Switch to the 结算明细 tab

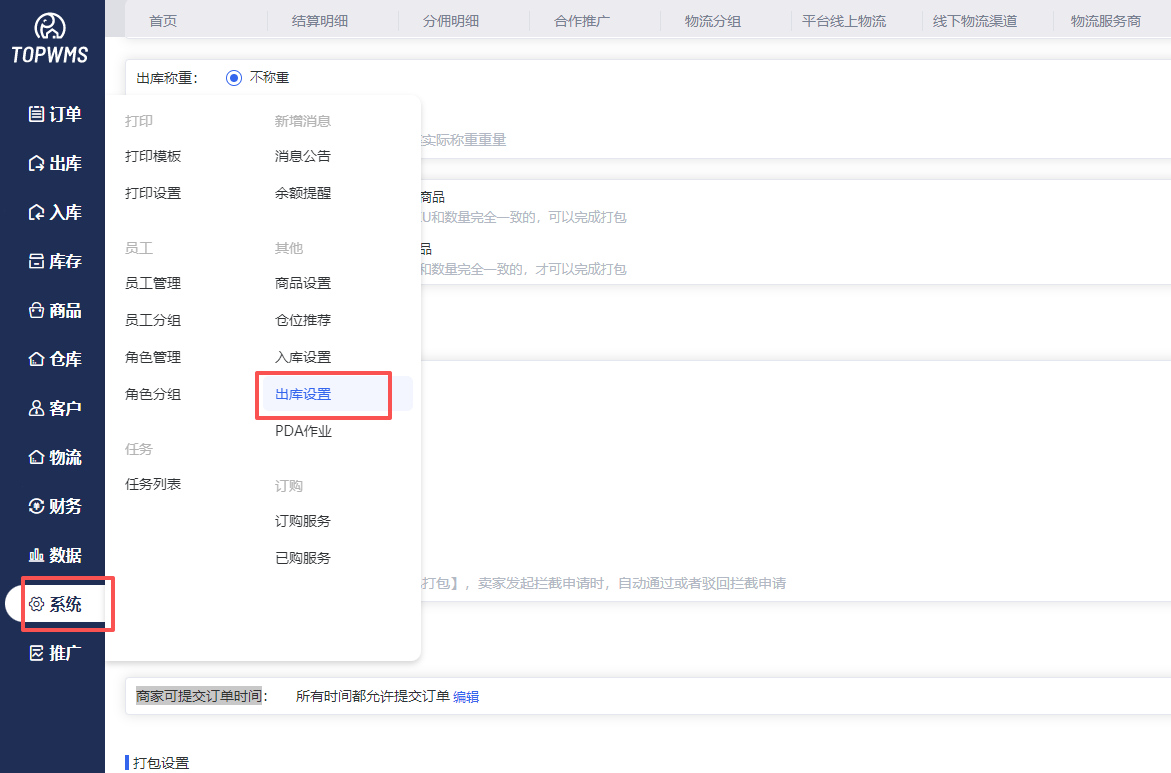coord(320,21)
